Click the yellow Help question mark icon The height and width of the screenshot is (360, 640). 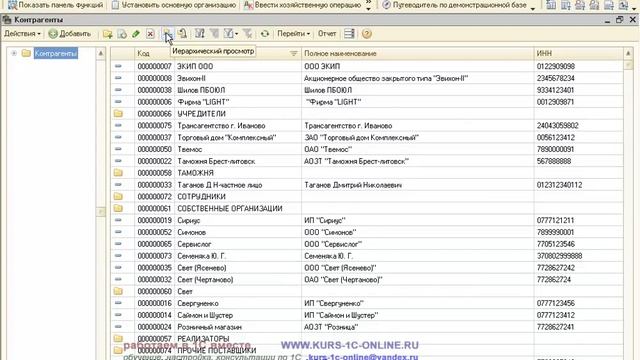click(367, 34)
